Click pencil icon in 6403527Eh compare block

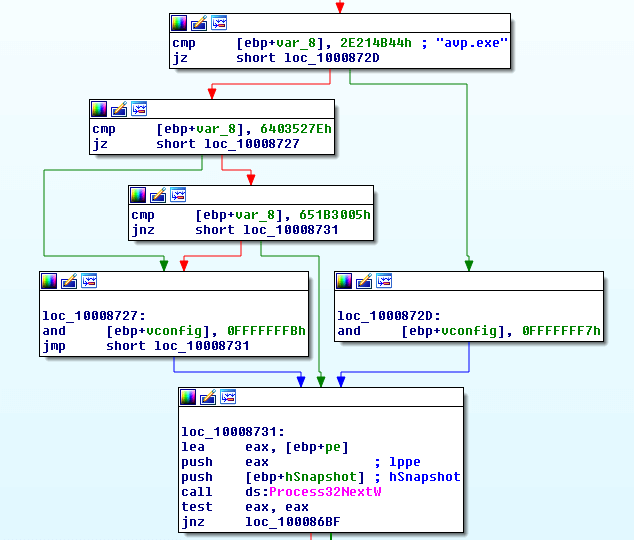[x=119, y=109]
